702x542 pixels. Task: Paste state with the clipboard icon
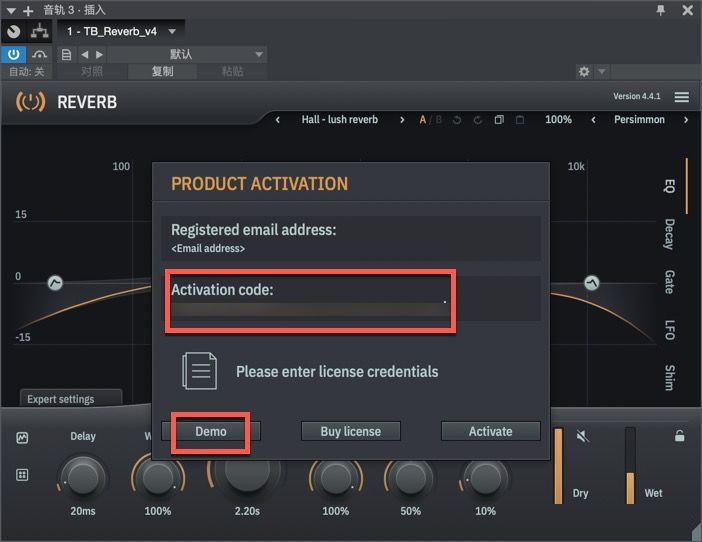tap(520, 119)
